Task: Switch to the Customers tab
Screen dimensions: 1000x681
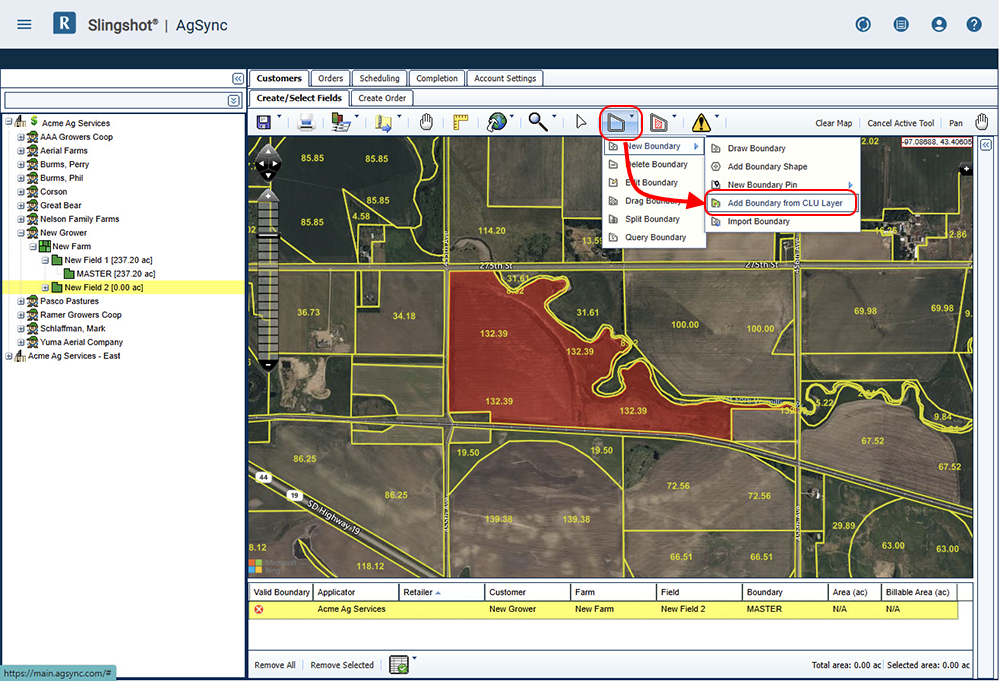Action: (x=279, y=78)
